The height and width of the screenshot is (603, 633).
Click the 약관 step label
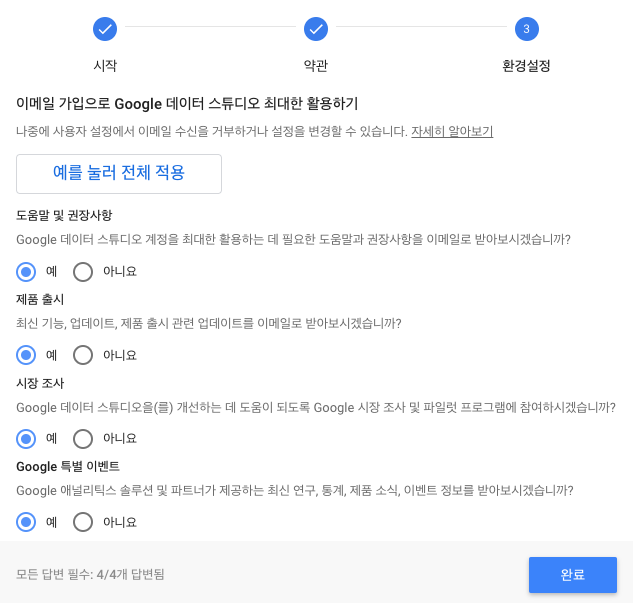point(316,65)
